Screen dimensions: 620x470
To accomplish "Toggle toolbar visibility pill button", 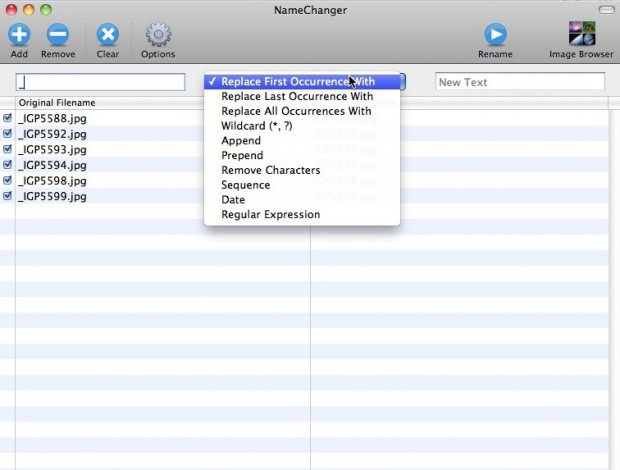I will 606,10.
